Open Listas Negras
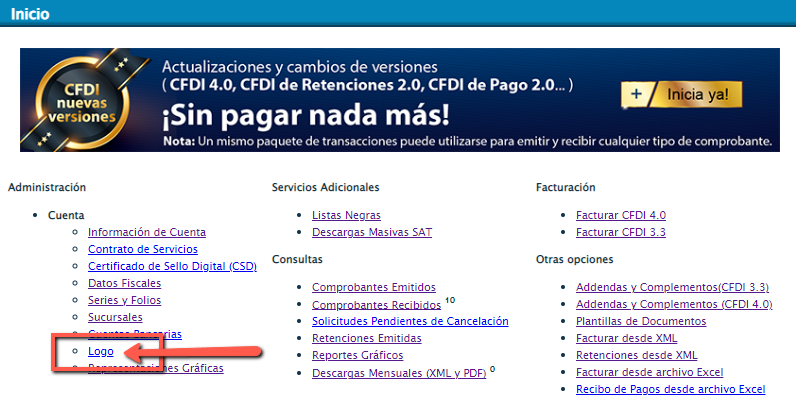796x419 pixels. pos(346,215)
